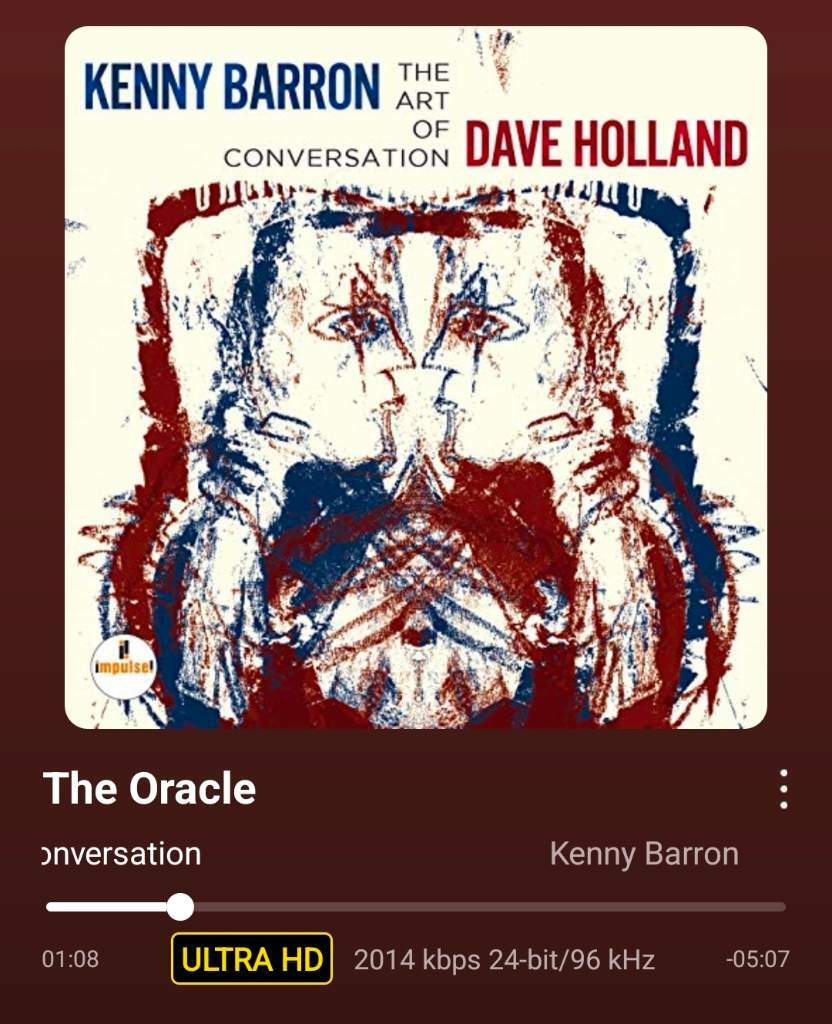The image size is (832, 1024).
Task: Tap the ULTRA HD quality badge
Action: (252, 959)
